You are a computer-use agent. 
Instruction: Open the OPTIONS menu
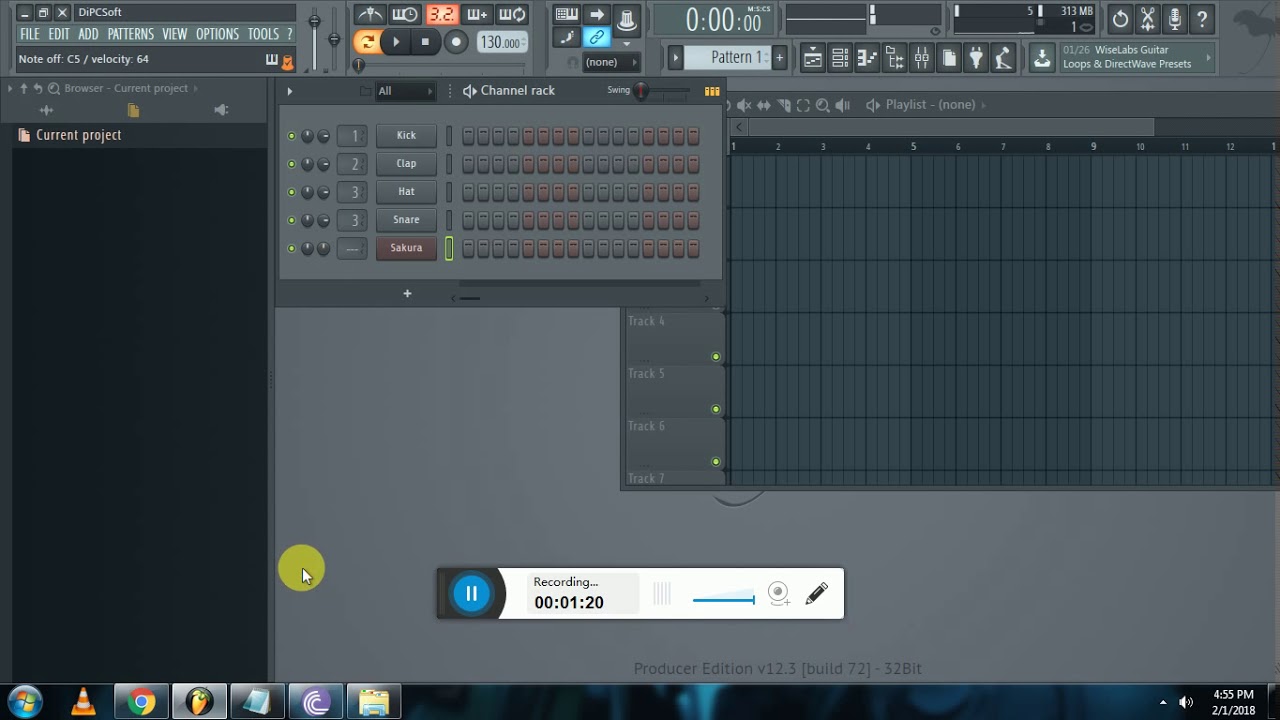(217, 34)
